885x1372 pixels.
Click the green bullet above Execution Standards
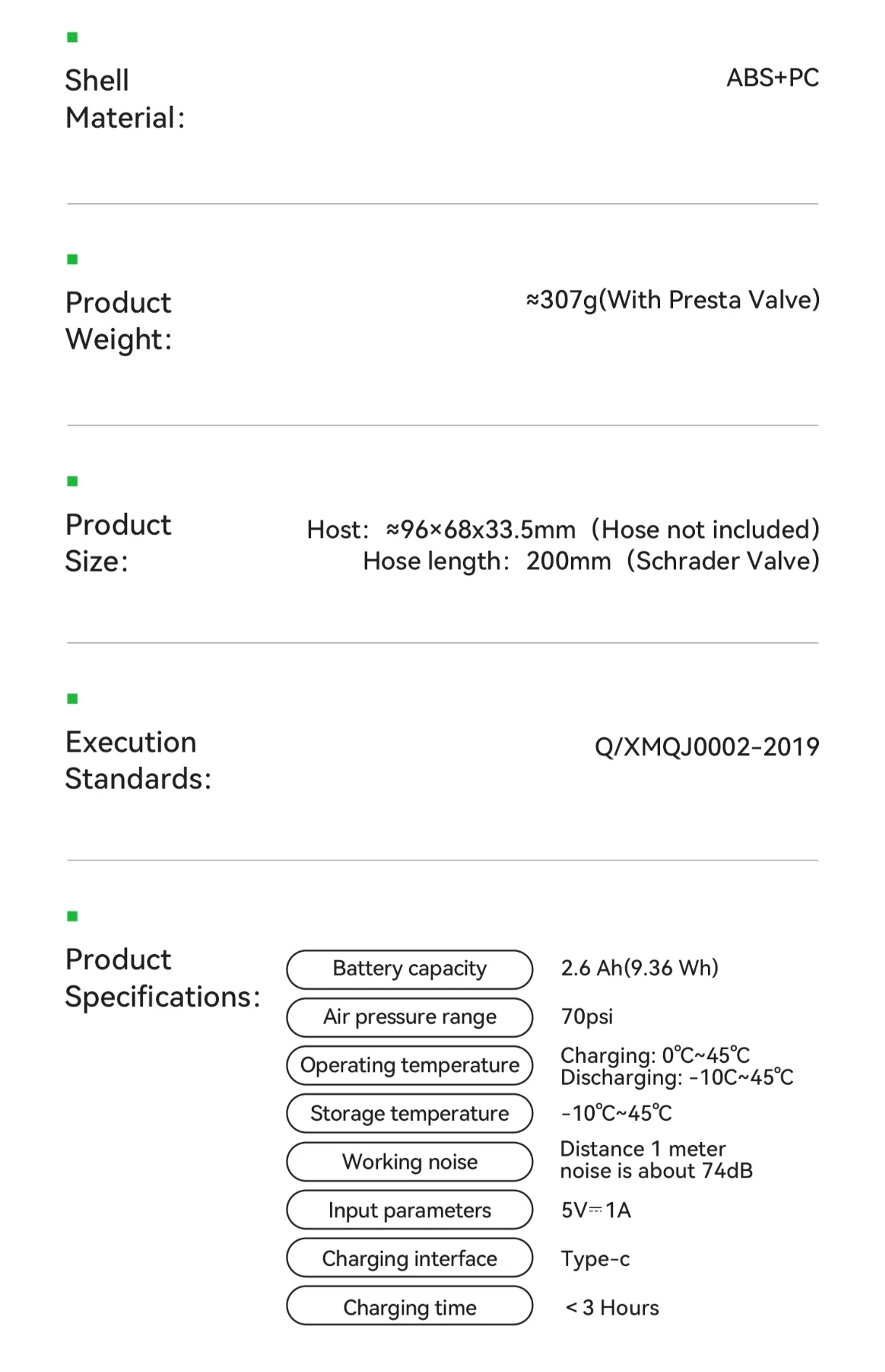pyautogui.click(x=72, y=699)
